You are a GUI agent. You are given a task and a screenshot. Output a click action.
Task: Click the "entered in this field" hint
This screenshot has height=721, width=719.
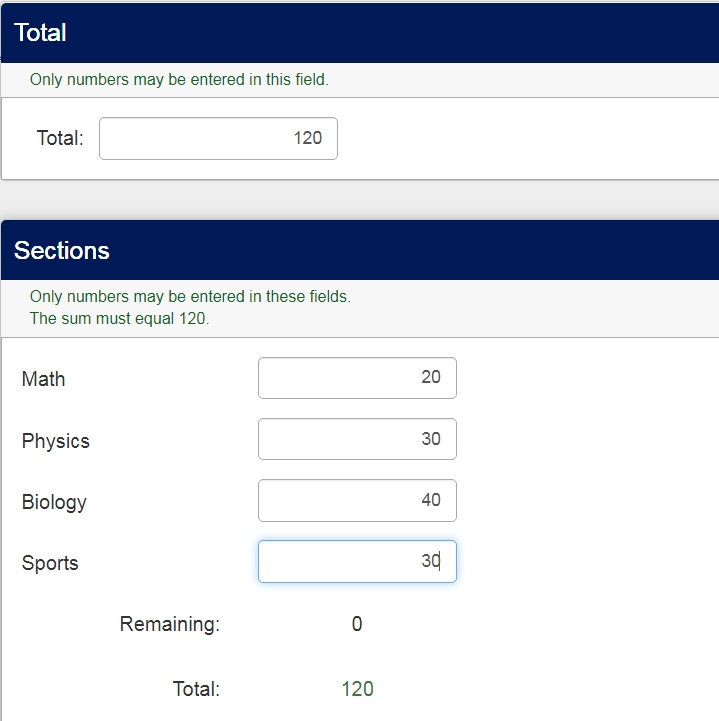[179, 80]
